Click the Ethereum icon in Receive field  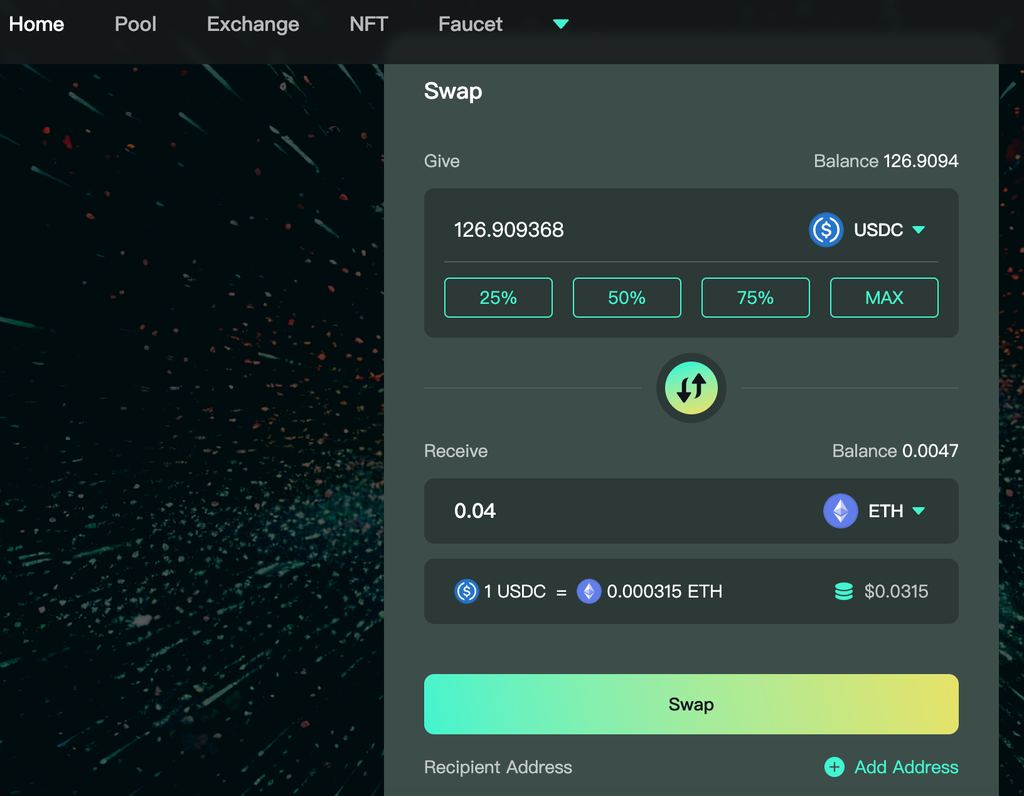tap(840, 511)
